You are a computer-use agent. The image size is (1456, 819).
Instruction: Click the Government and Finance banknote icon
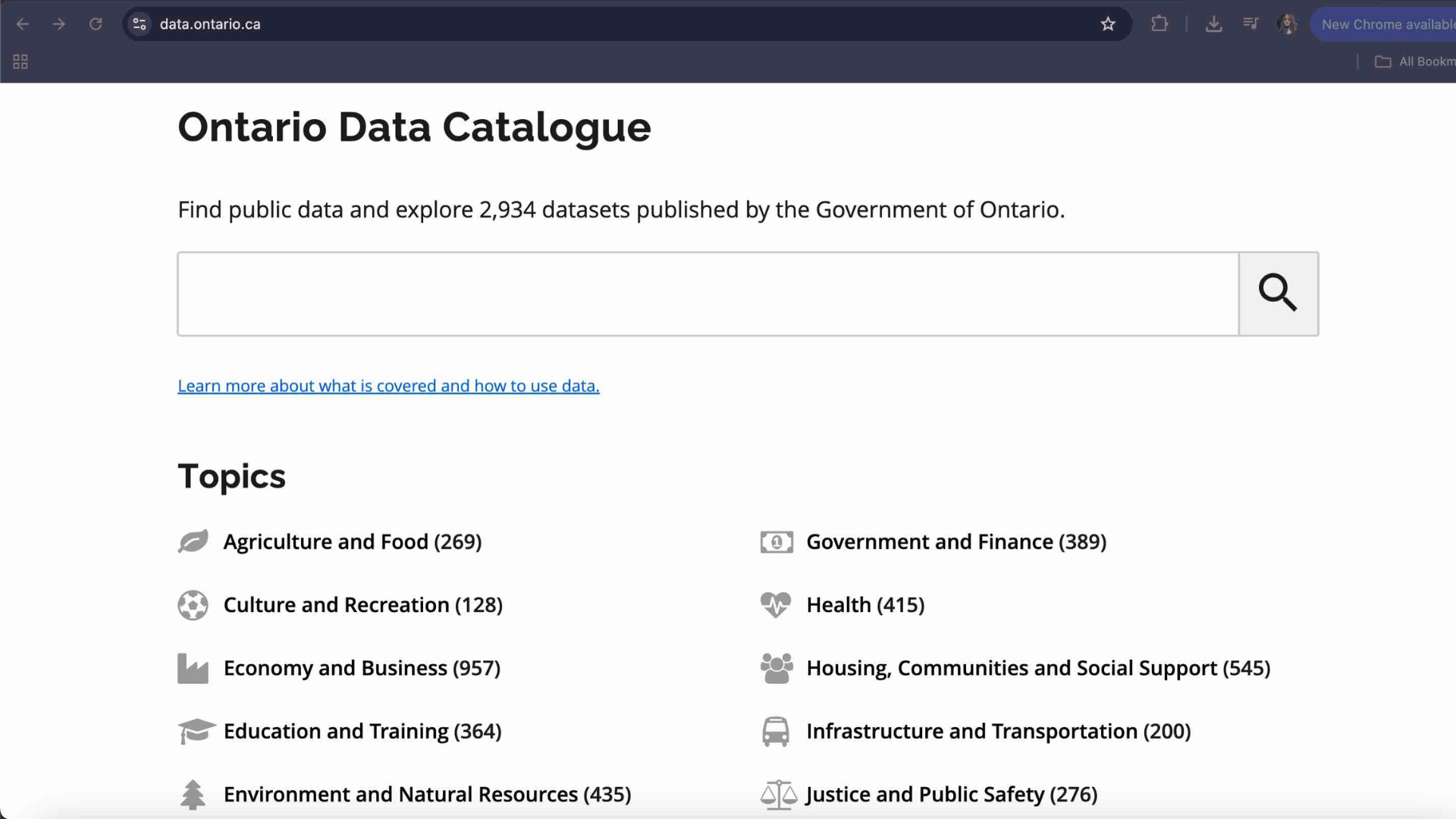pos(777,541)
